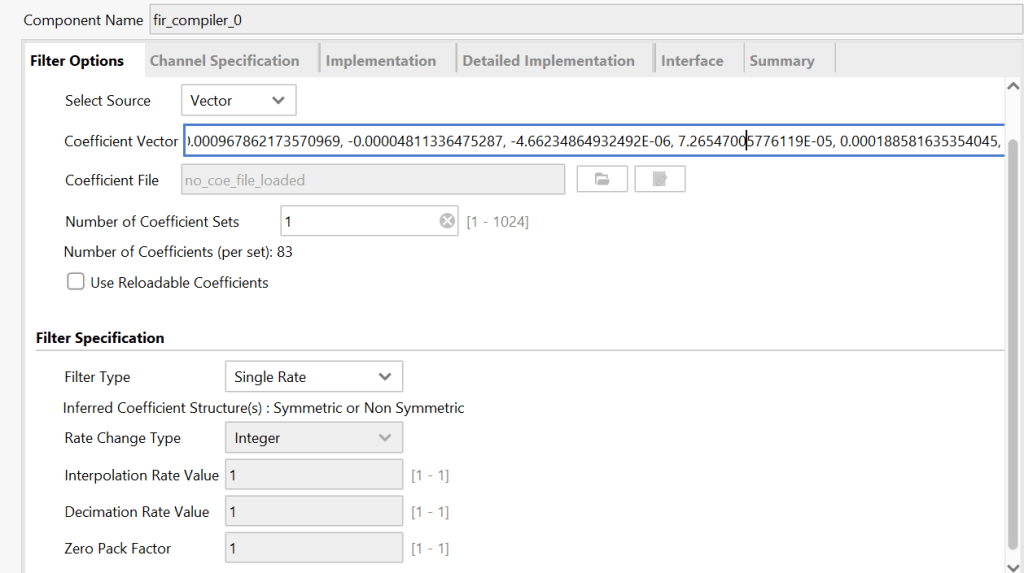Click the Coefficient File path field

click(x=372, y=180)
